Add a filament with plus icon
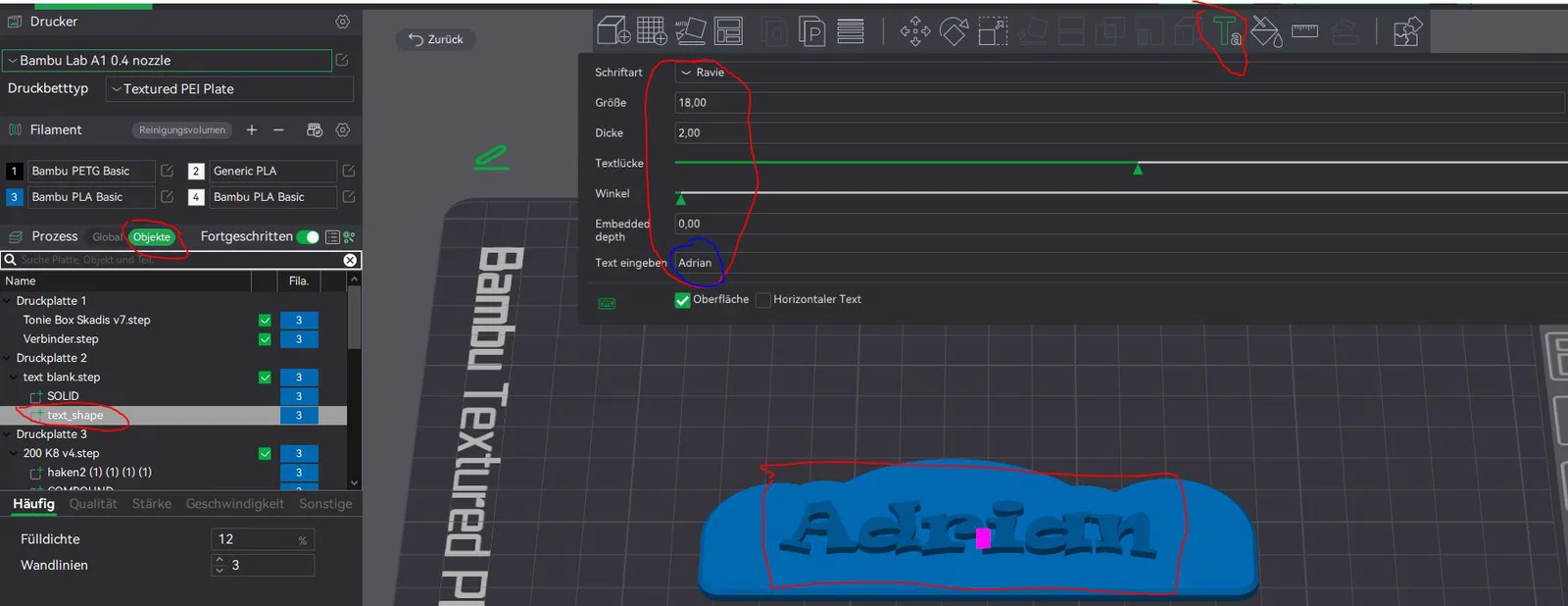Image resolution: width=1568 pixels, height=606 pixels. click(252, 129)
